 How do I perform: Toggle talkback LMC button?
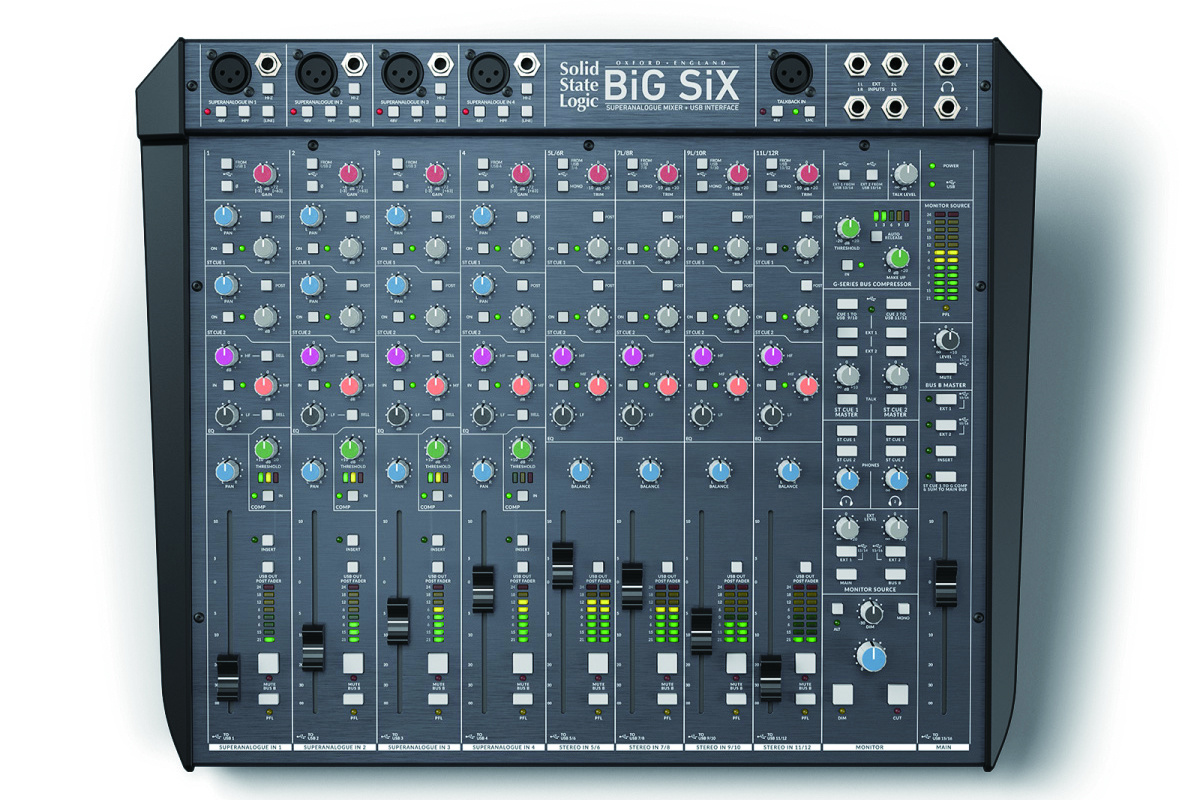812,111
